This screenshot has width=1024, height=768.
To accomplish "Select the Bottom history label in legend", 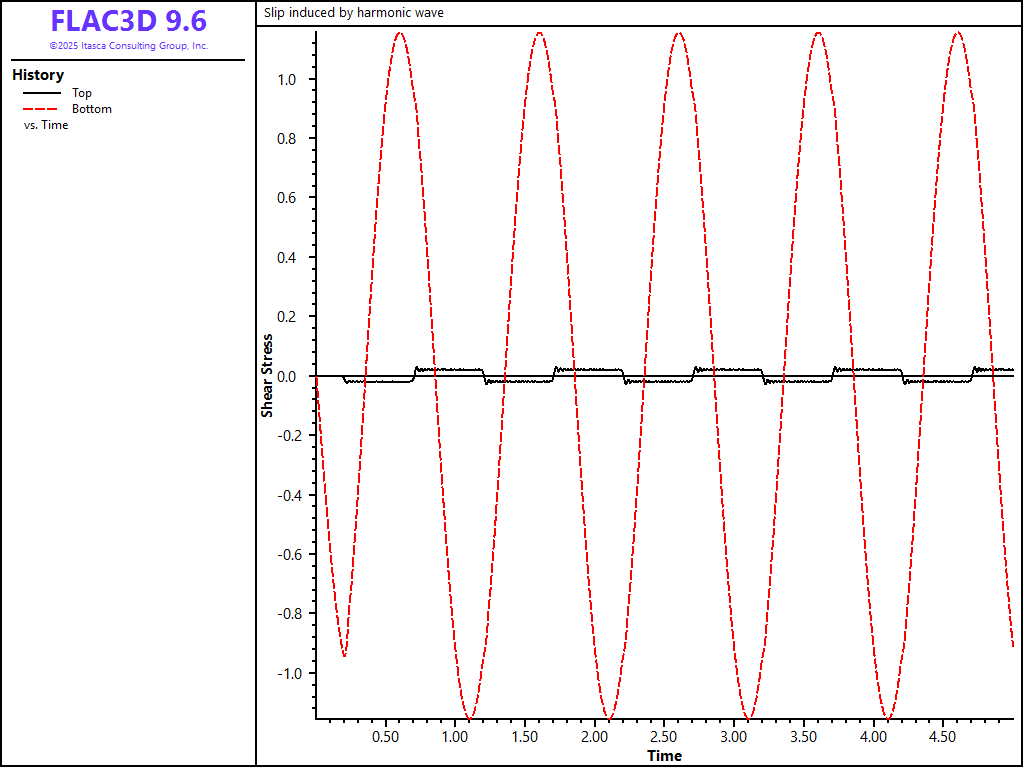I will [x=92, y=109].
